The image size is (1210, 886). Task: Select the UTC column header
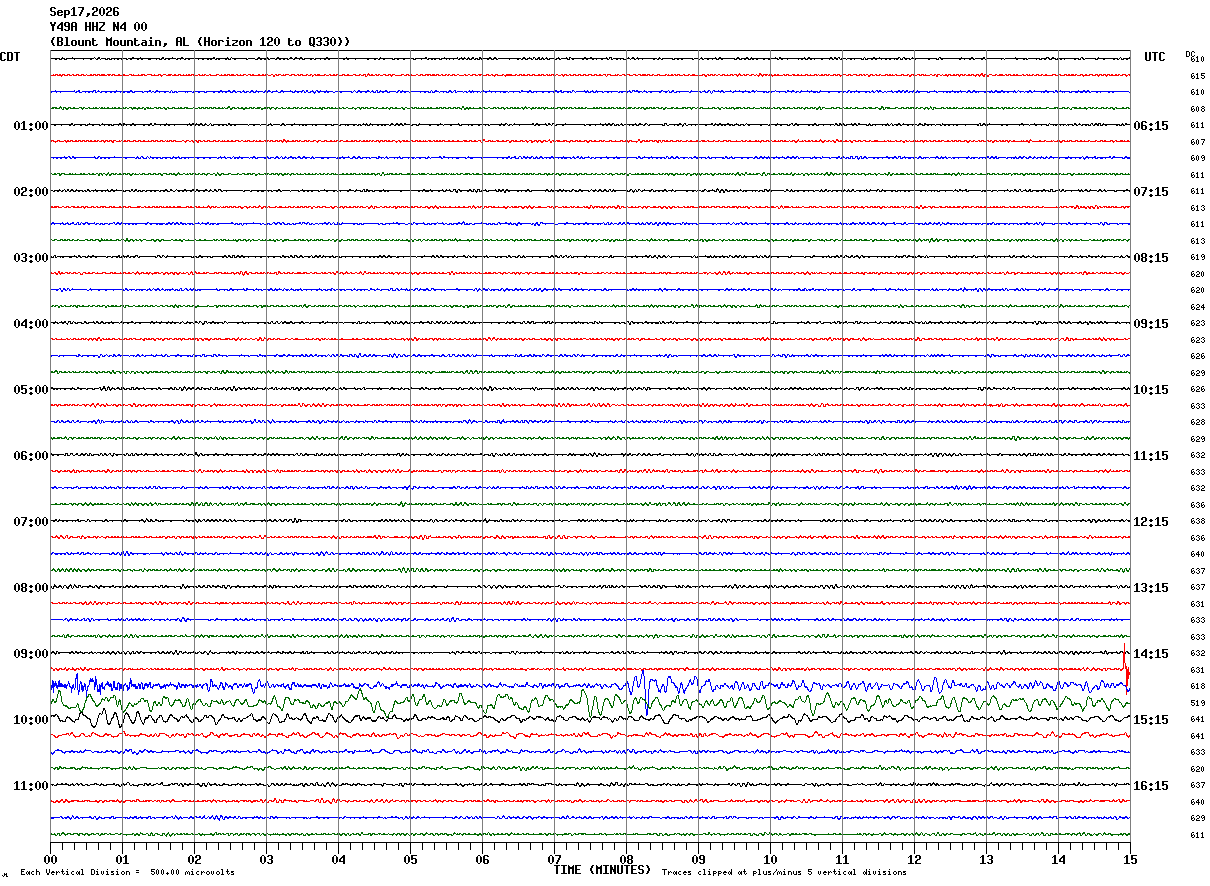point(1155,57)
